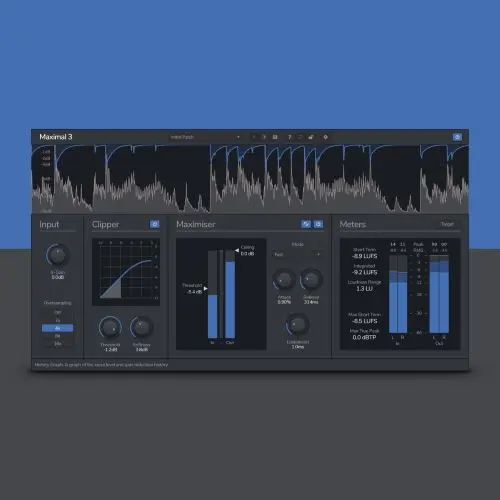Click the save preset disk icon
The image size is (500, 500).
[x=275, y=137]
